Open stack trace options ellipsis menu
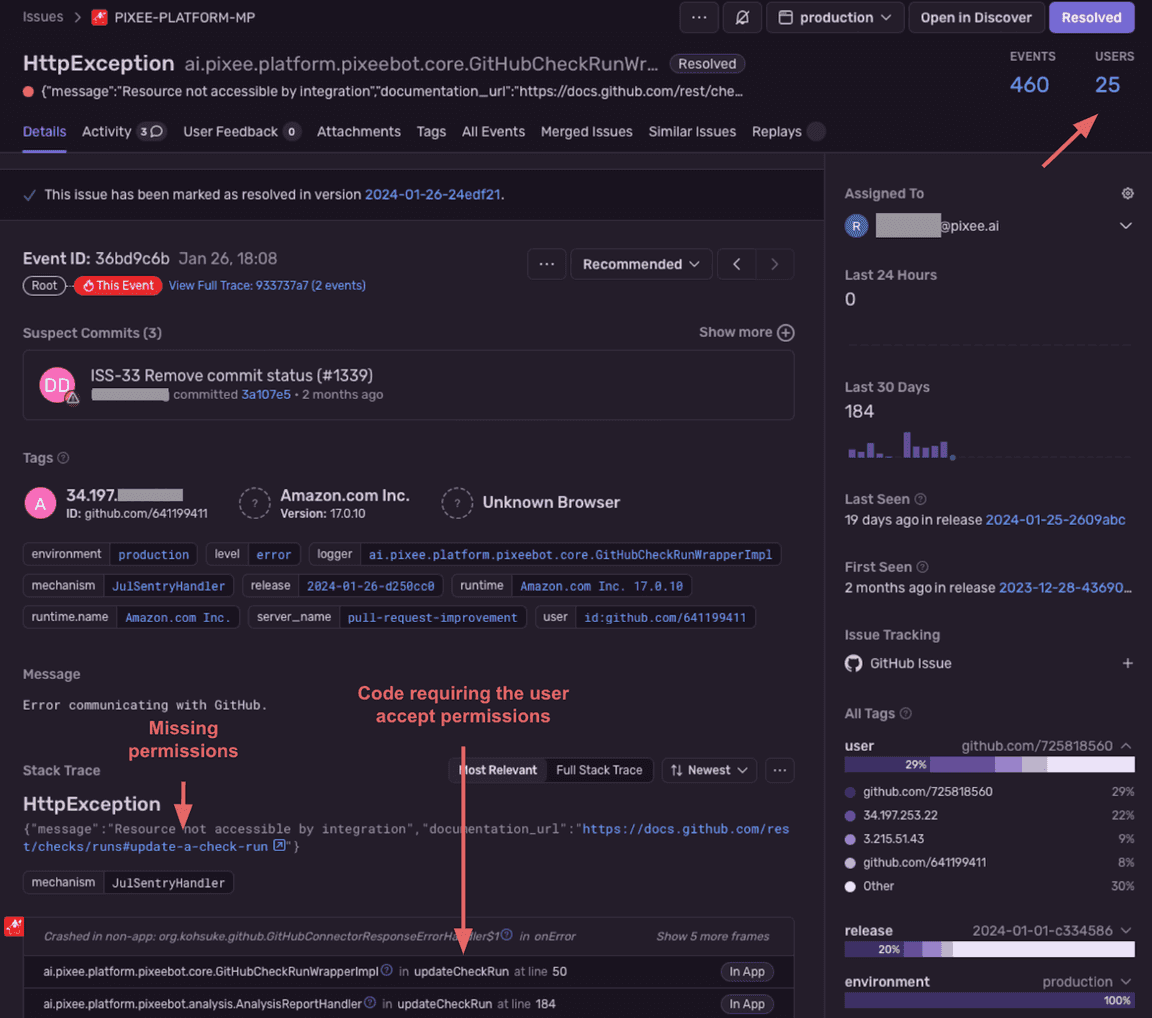1152x1018 pixels. 780,770
